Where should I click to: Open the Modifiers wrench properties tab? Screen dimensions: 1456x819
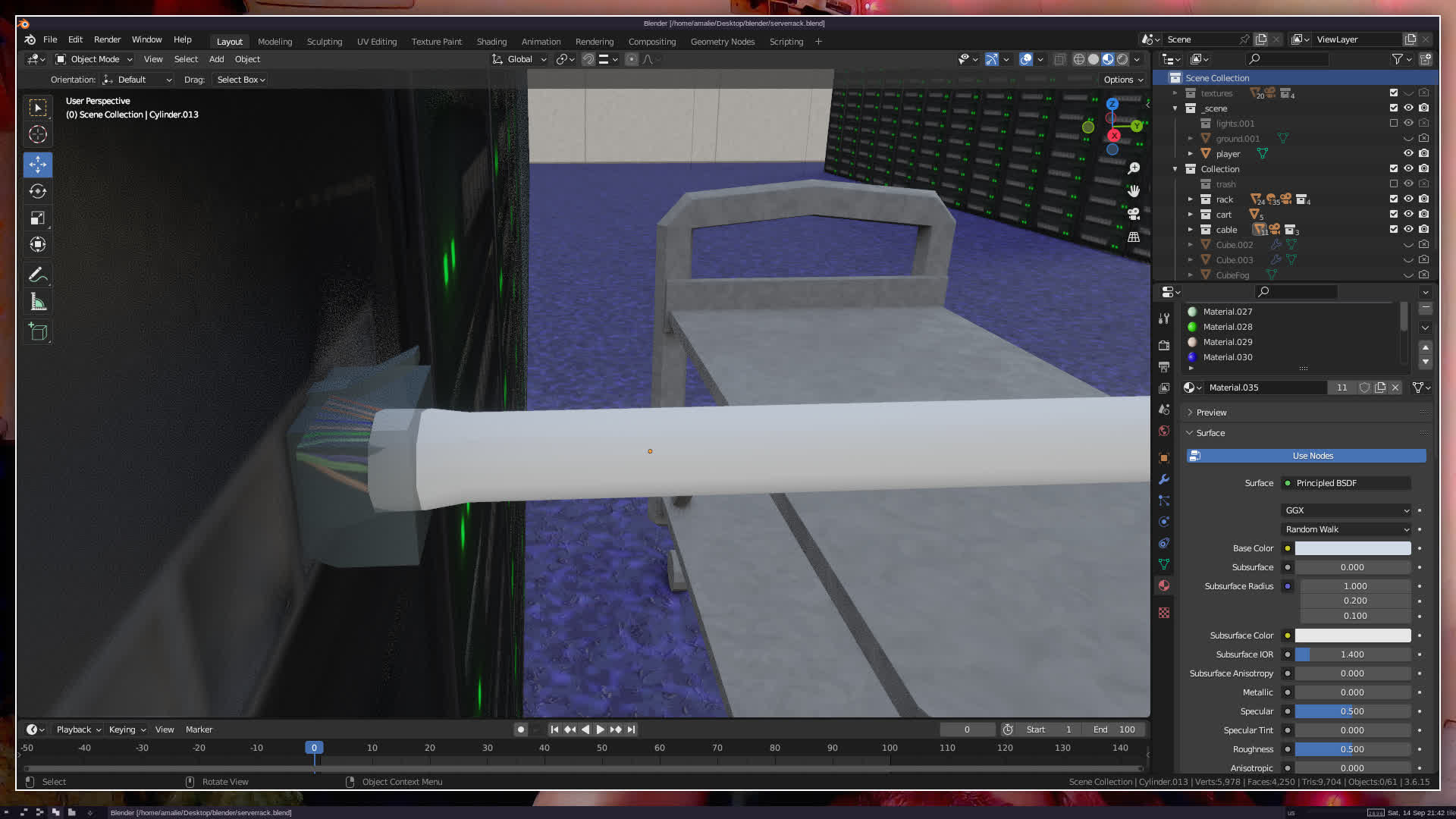1164,479
